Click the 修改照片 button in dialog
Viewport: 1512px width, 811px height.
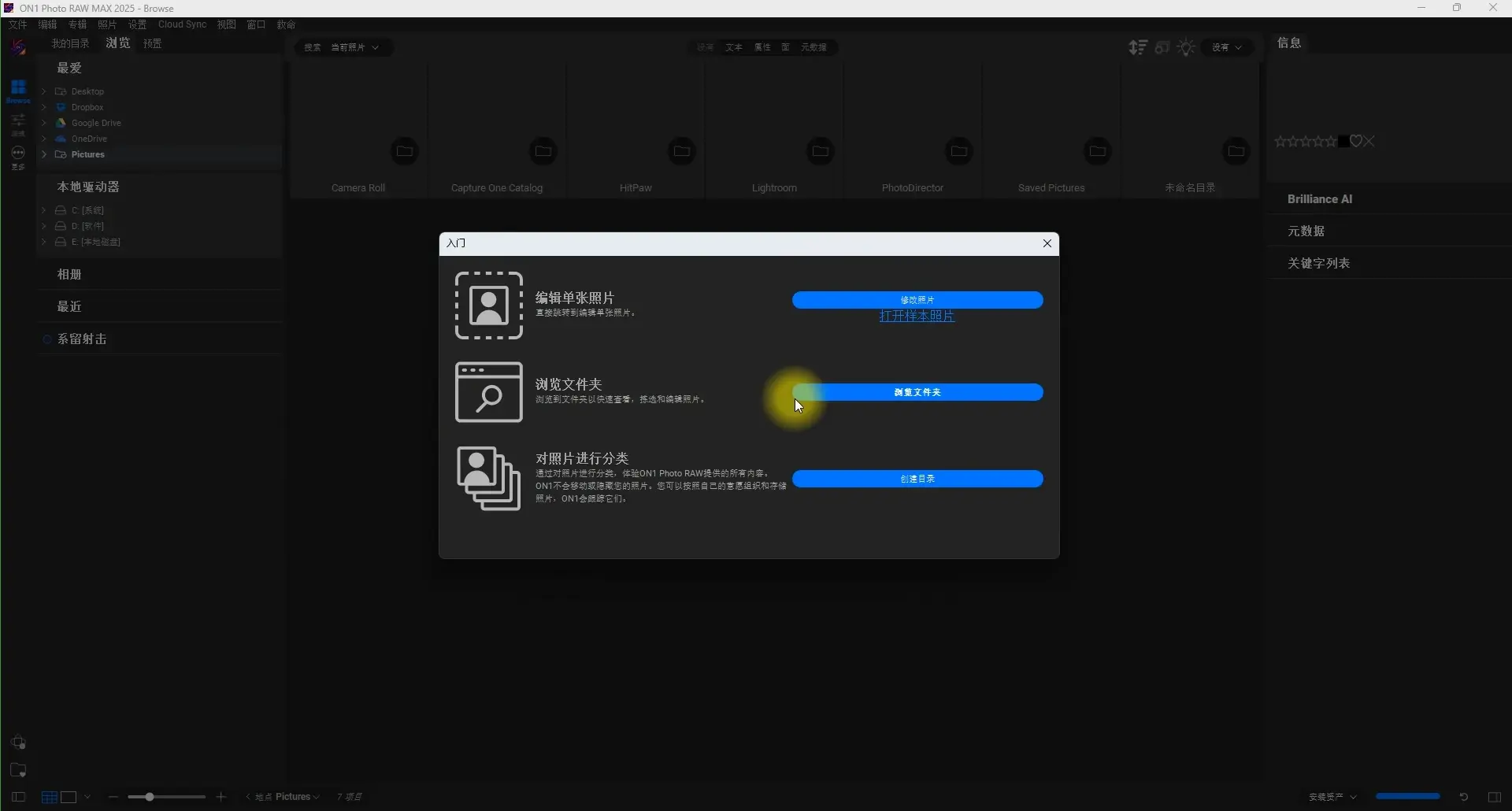(x=917, y=300)
